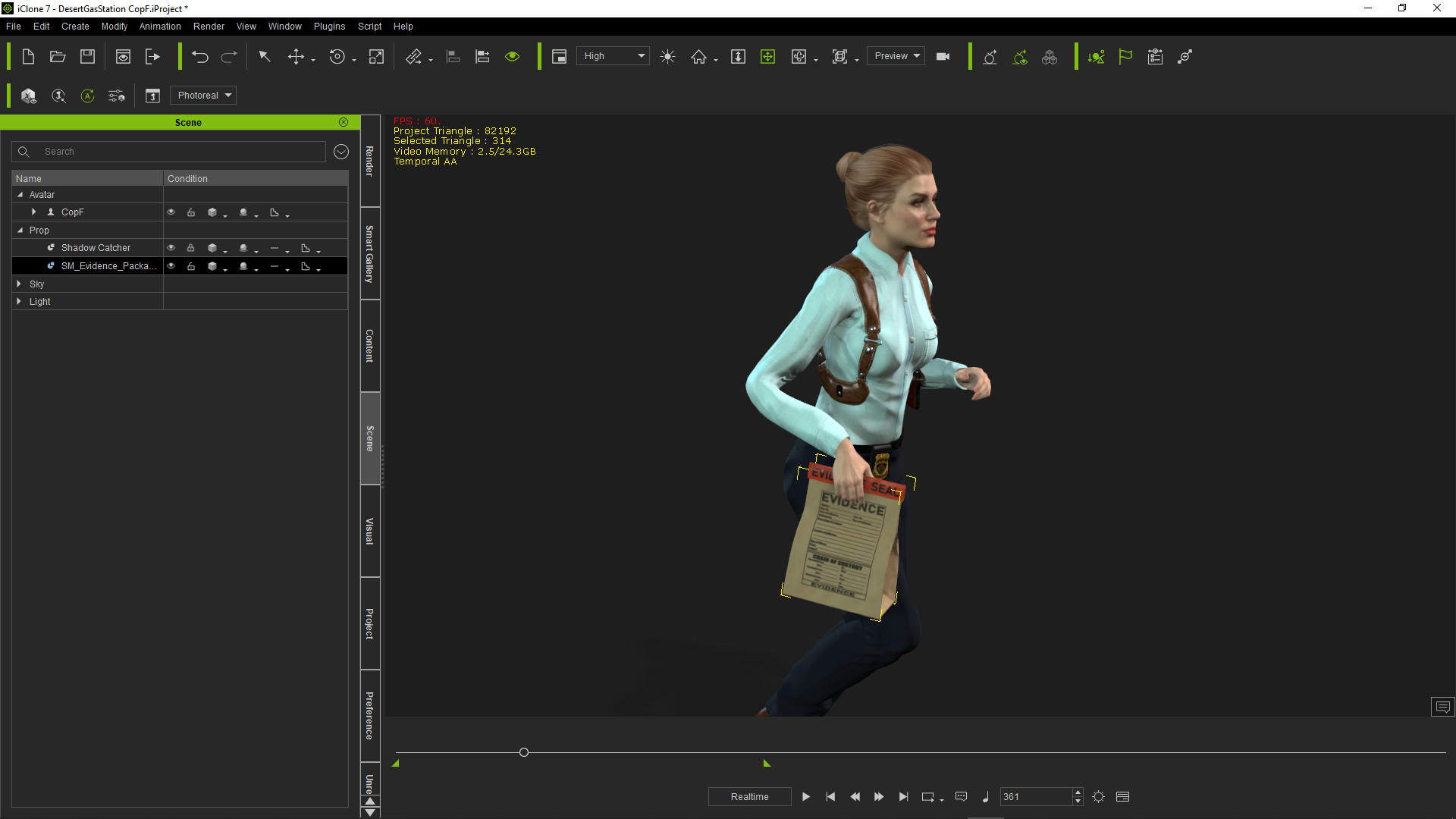Toggle visibility eye for CopF
This screenshot has height=819, width=1456.
171,212
